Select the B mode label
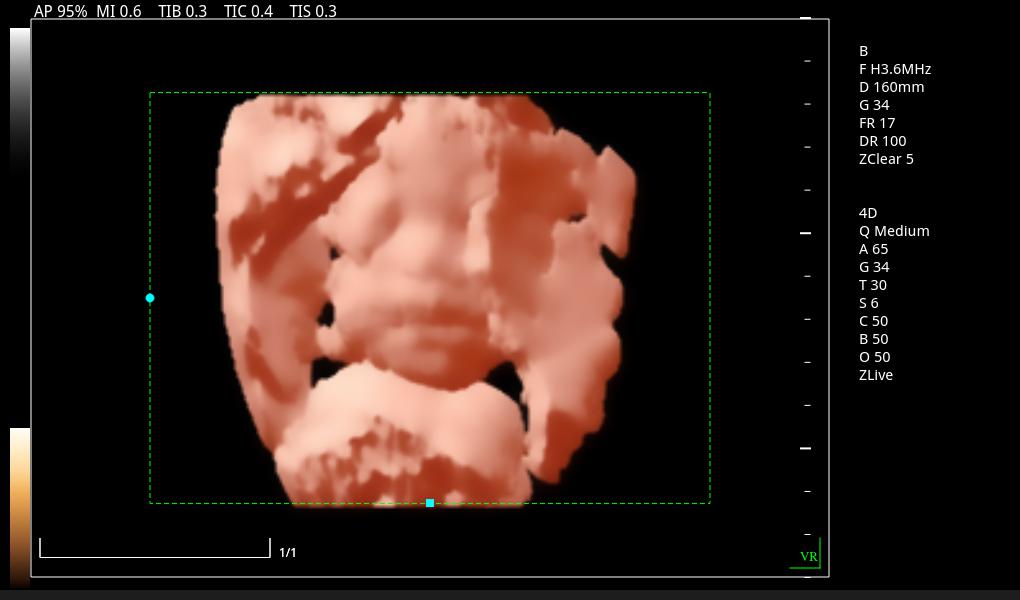This screenshot has width=1020, height=600. [x=864, y=51]
